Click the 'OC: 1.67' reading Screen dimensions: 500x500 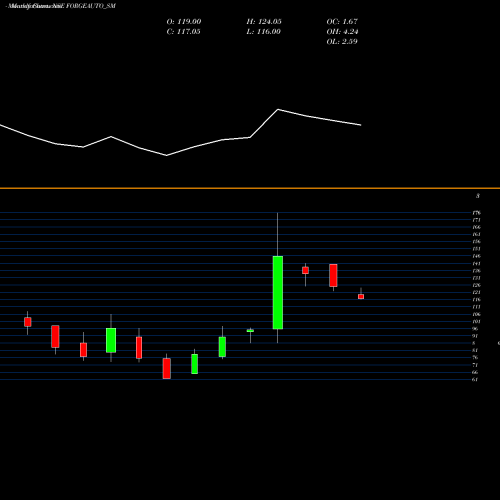click(x=342, y=22)
